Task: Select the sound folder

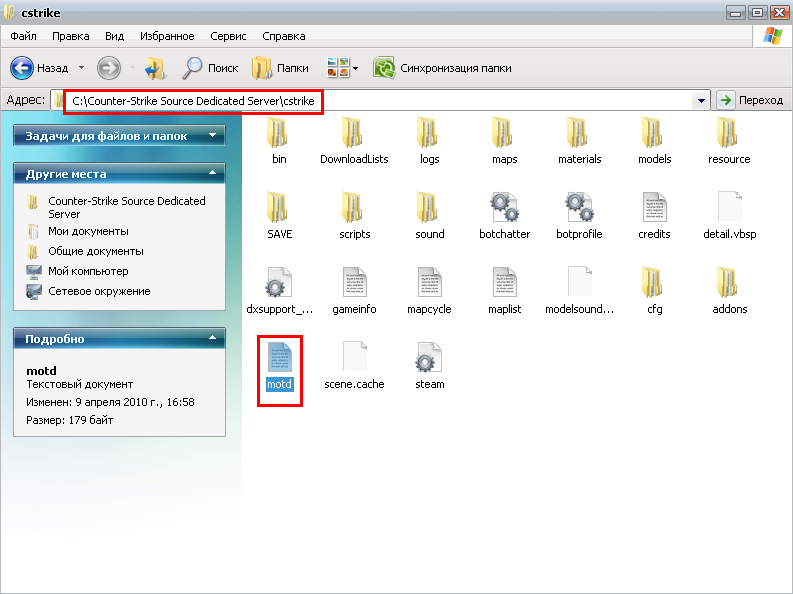Action: pos(429,215)
